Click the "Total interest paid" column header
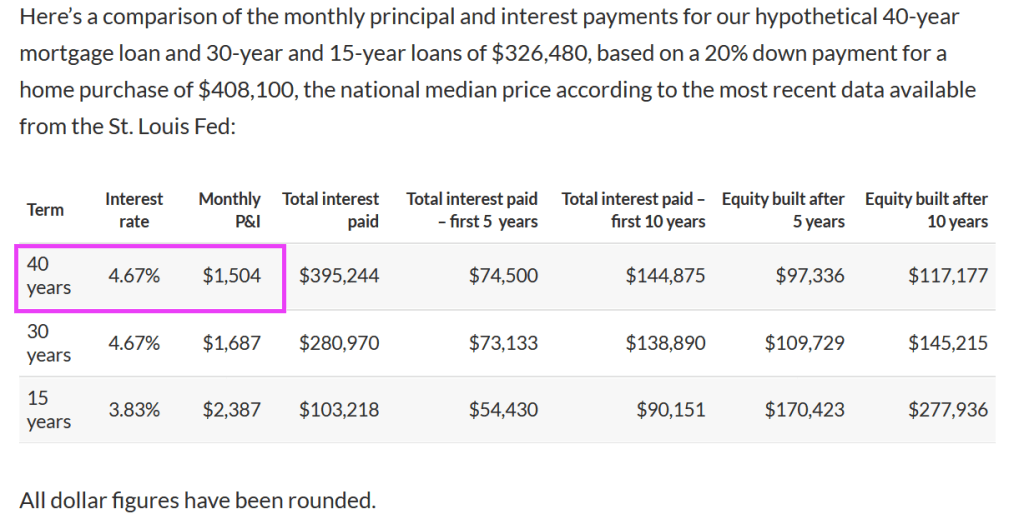 [331, 210]
